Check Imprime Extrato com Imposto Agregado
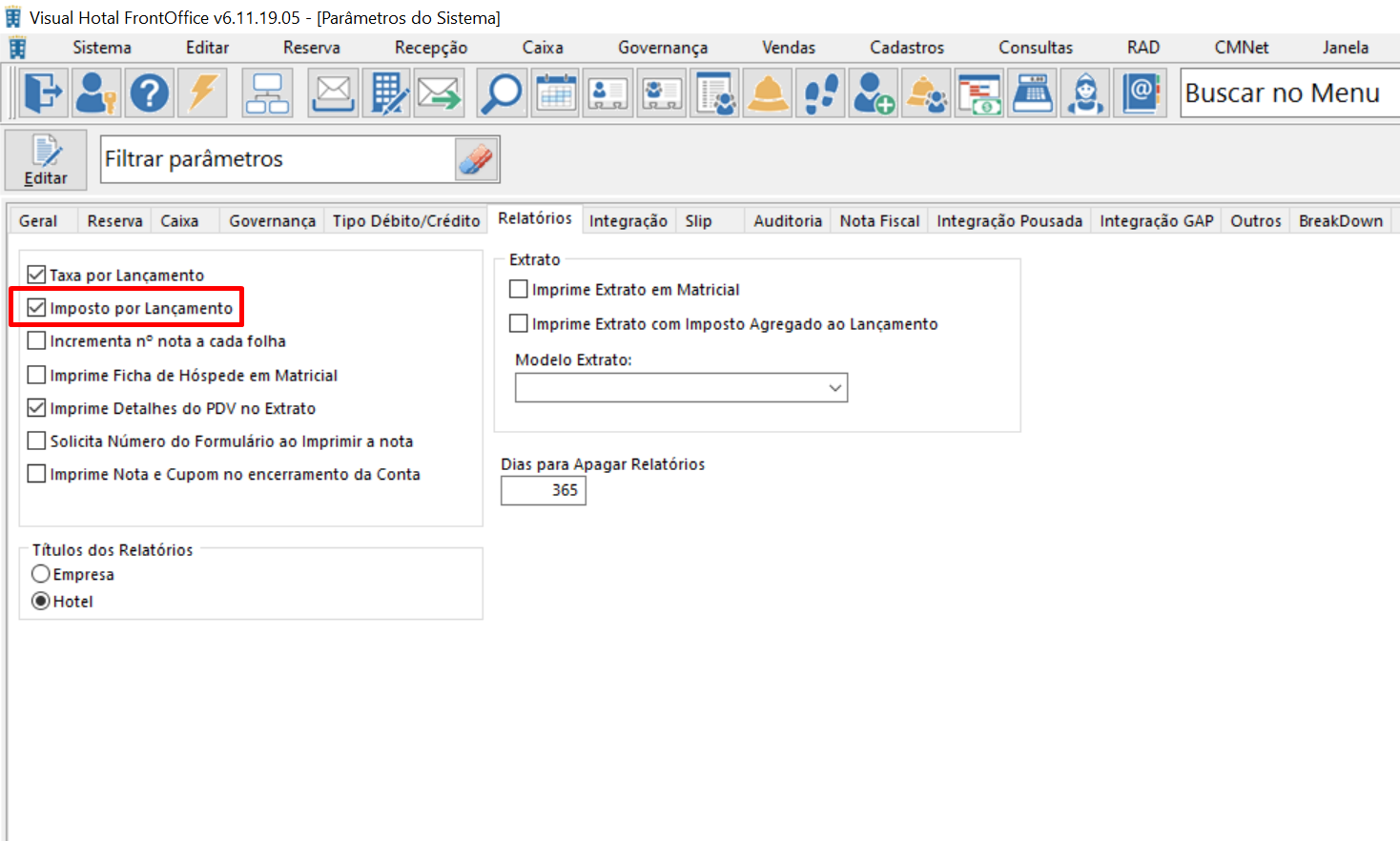The image size is (1400, 841). point(519,323)
